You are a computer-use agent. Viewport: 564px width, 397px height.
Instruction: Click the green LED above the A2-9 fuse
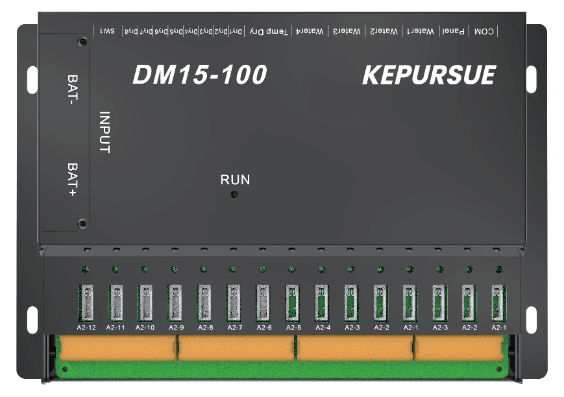click(174, 269)
